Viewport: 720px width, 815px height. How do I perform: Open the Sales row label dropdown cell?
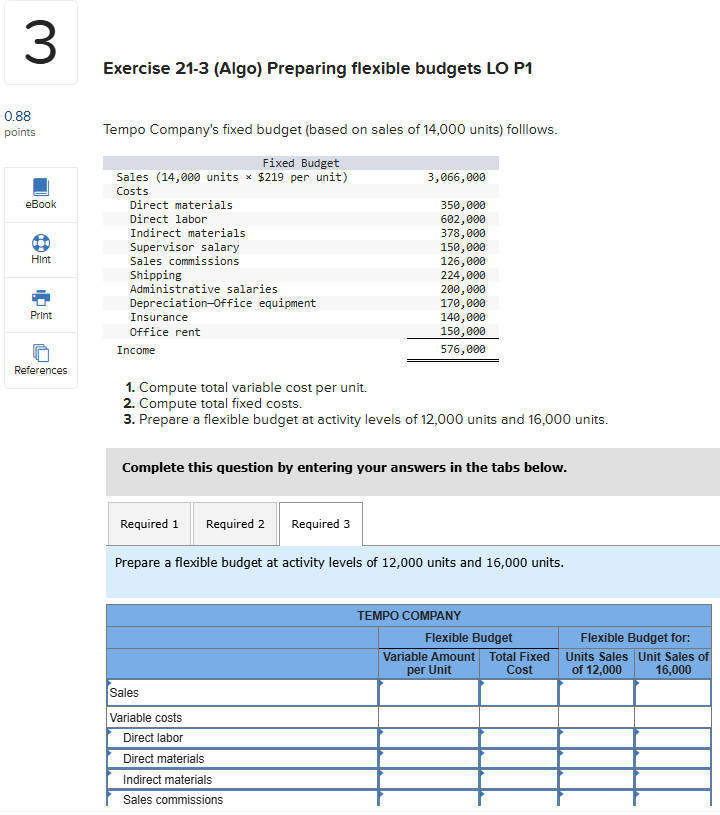[242, 693]
